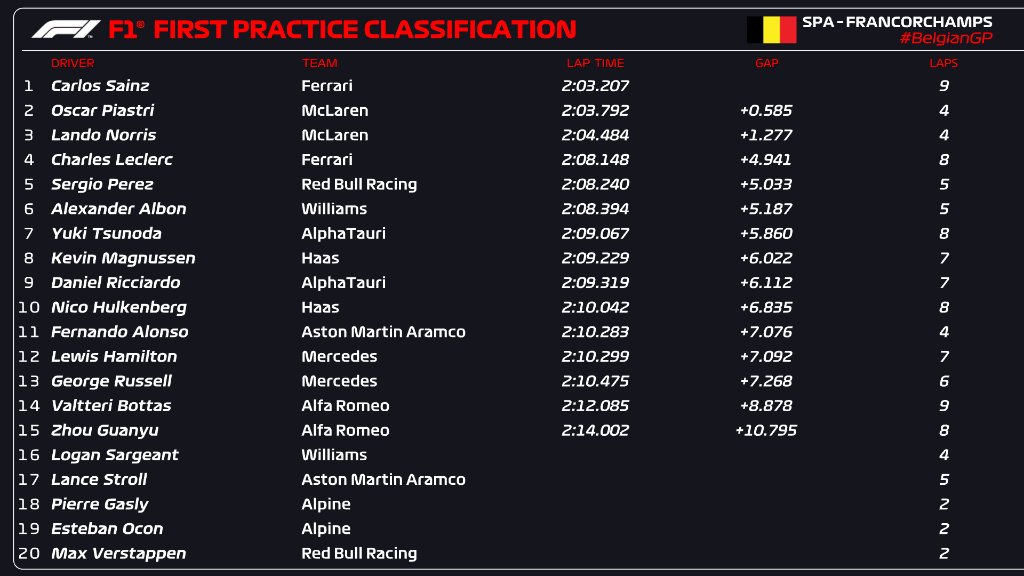1024x576 pixels.
Task: Click the Belgian flag icon
Action: [771, 29]
